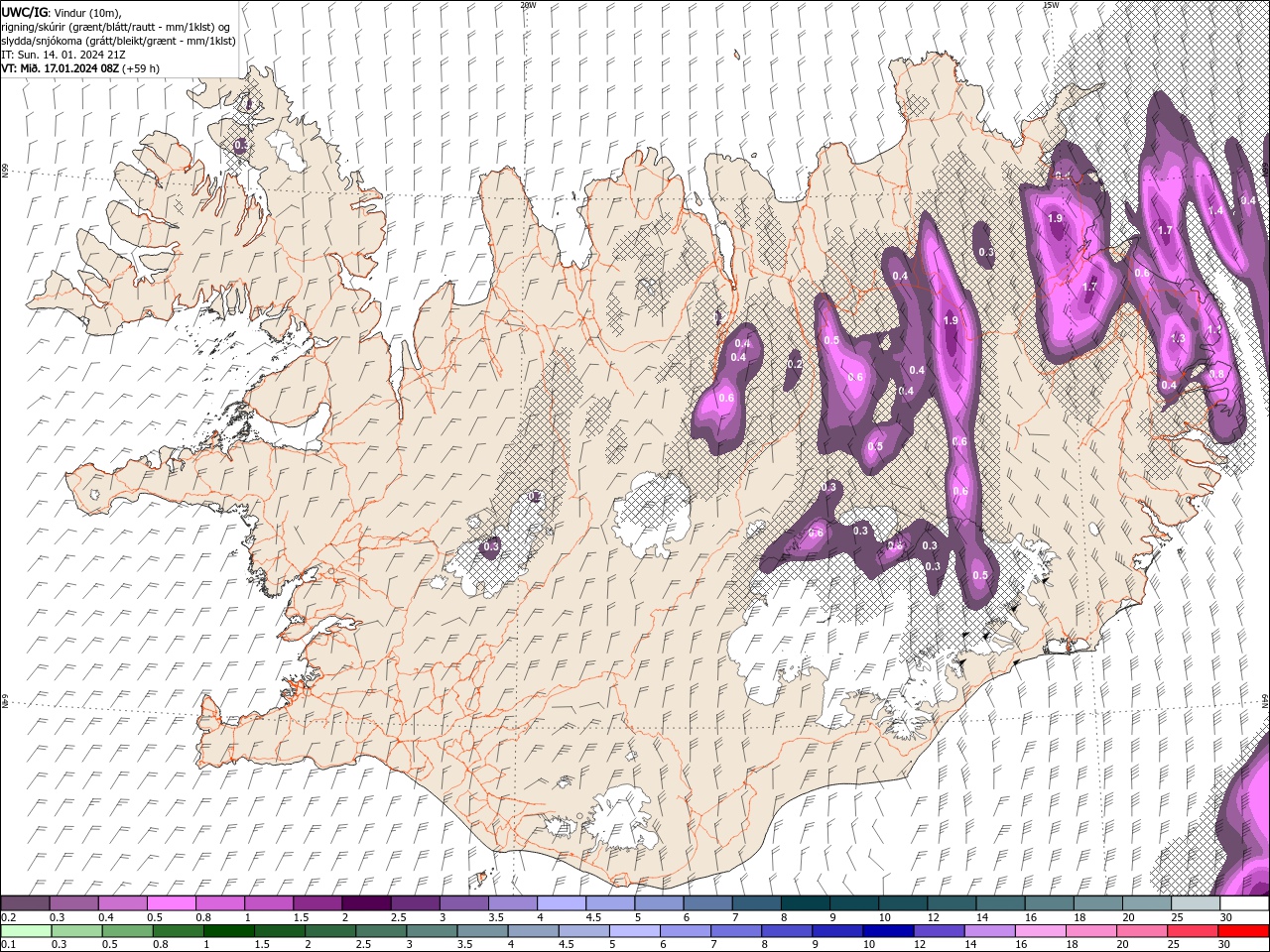Click the 'IT: Sun. 14. 01. 2024 21Z' line

(63, 55)
